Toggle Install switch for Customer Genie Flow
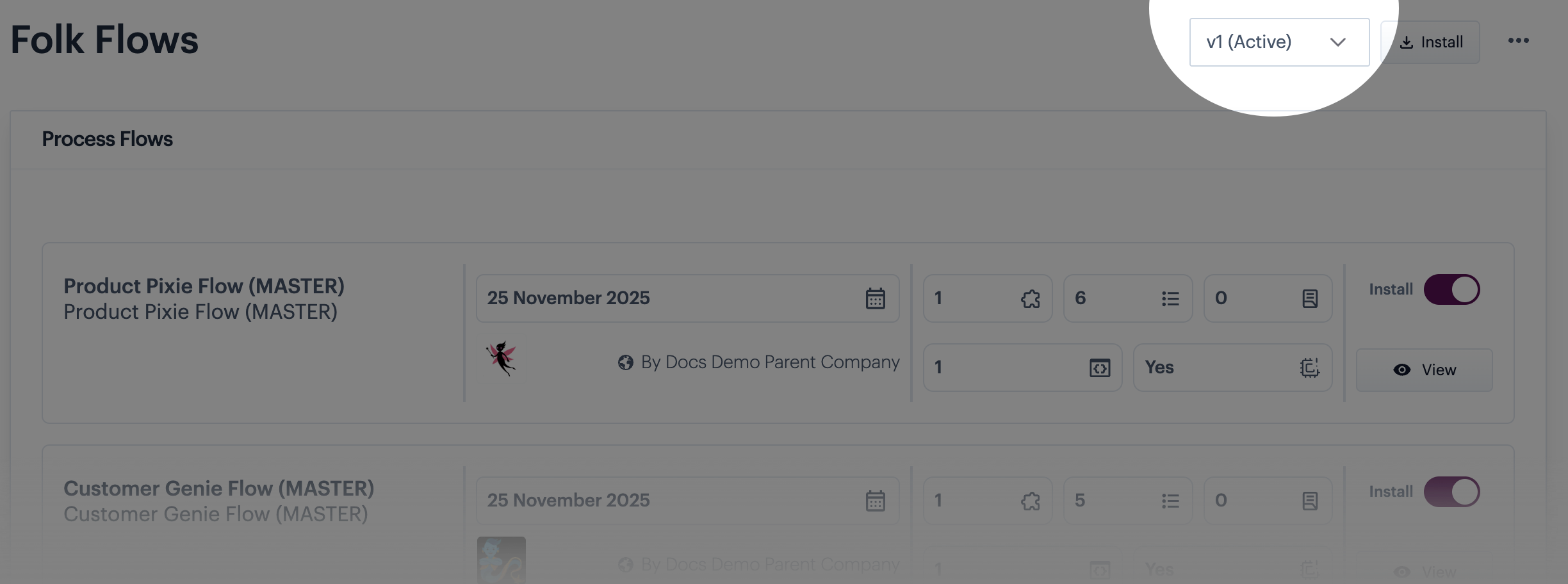 [x=1451, y=492]
